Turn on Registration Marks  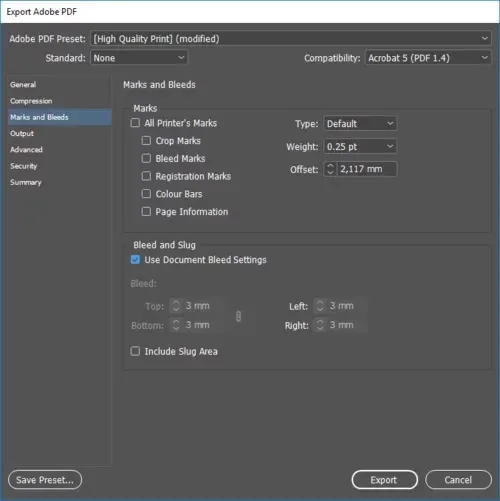click(x=146, y=176)
